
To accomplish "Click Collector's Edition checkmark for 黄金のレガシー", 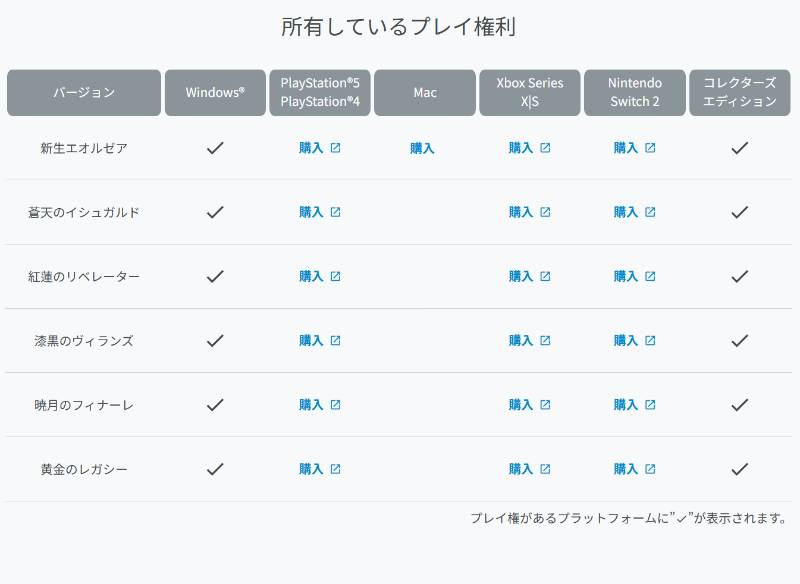I will point(740,469).
